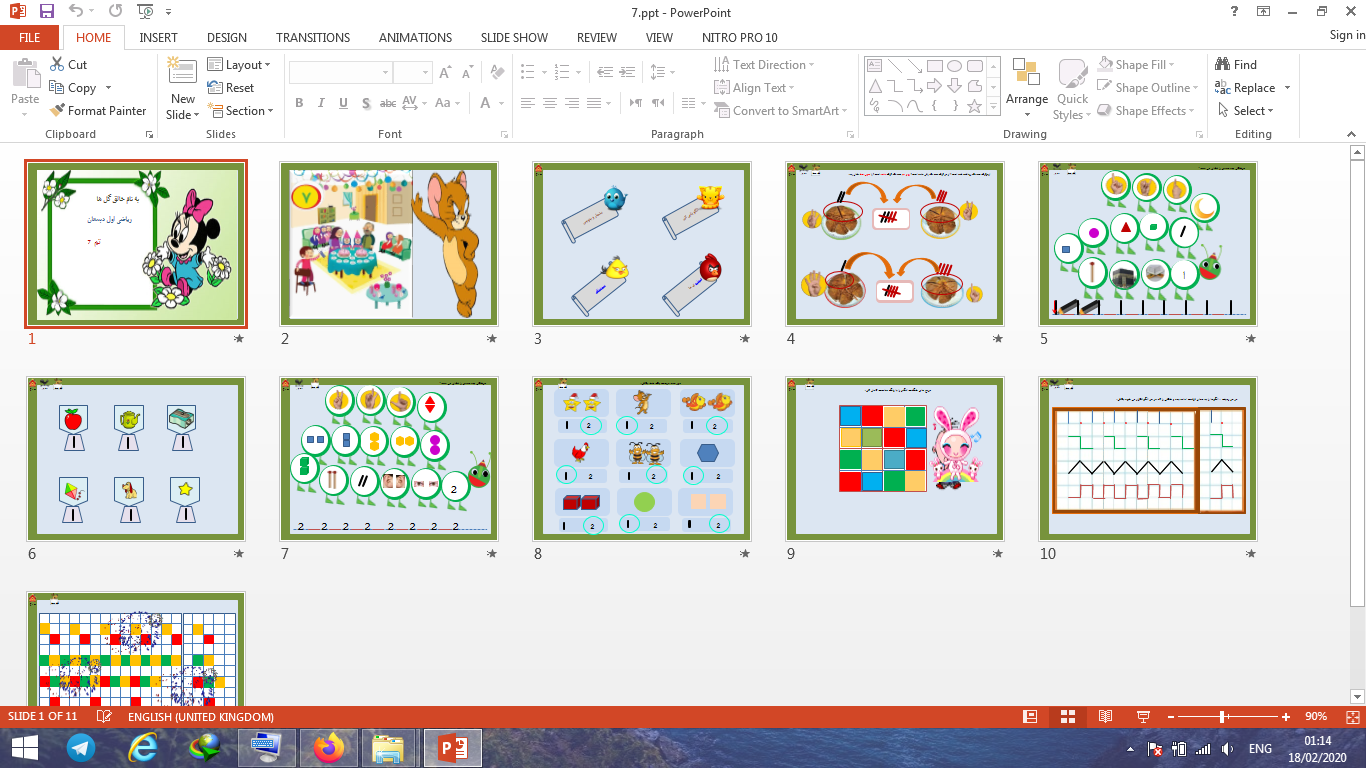Switch to the SLIDE SHOW tab
This screenshot has height=768, width=1366.
pos(514,38)
